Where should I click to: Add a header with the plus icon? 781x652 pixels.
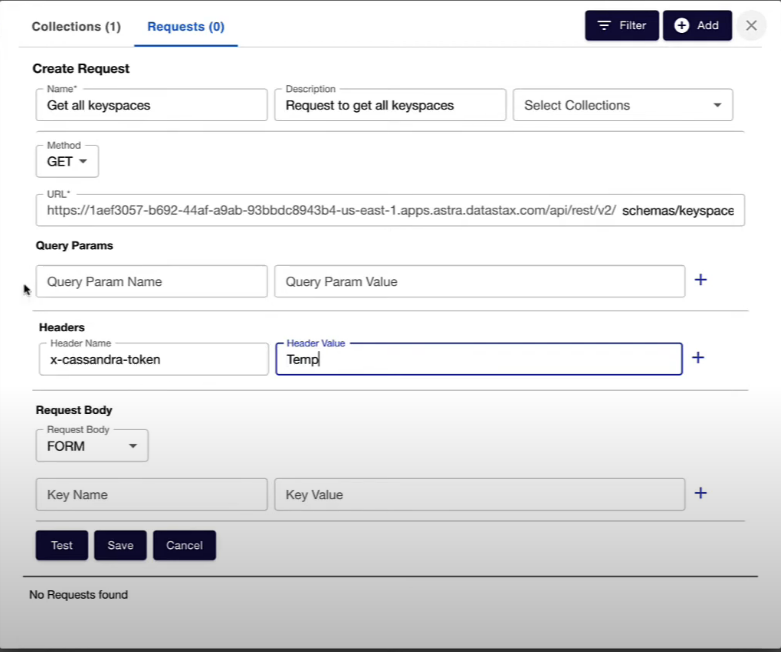click(698, 358)
